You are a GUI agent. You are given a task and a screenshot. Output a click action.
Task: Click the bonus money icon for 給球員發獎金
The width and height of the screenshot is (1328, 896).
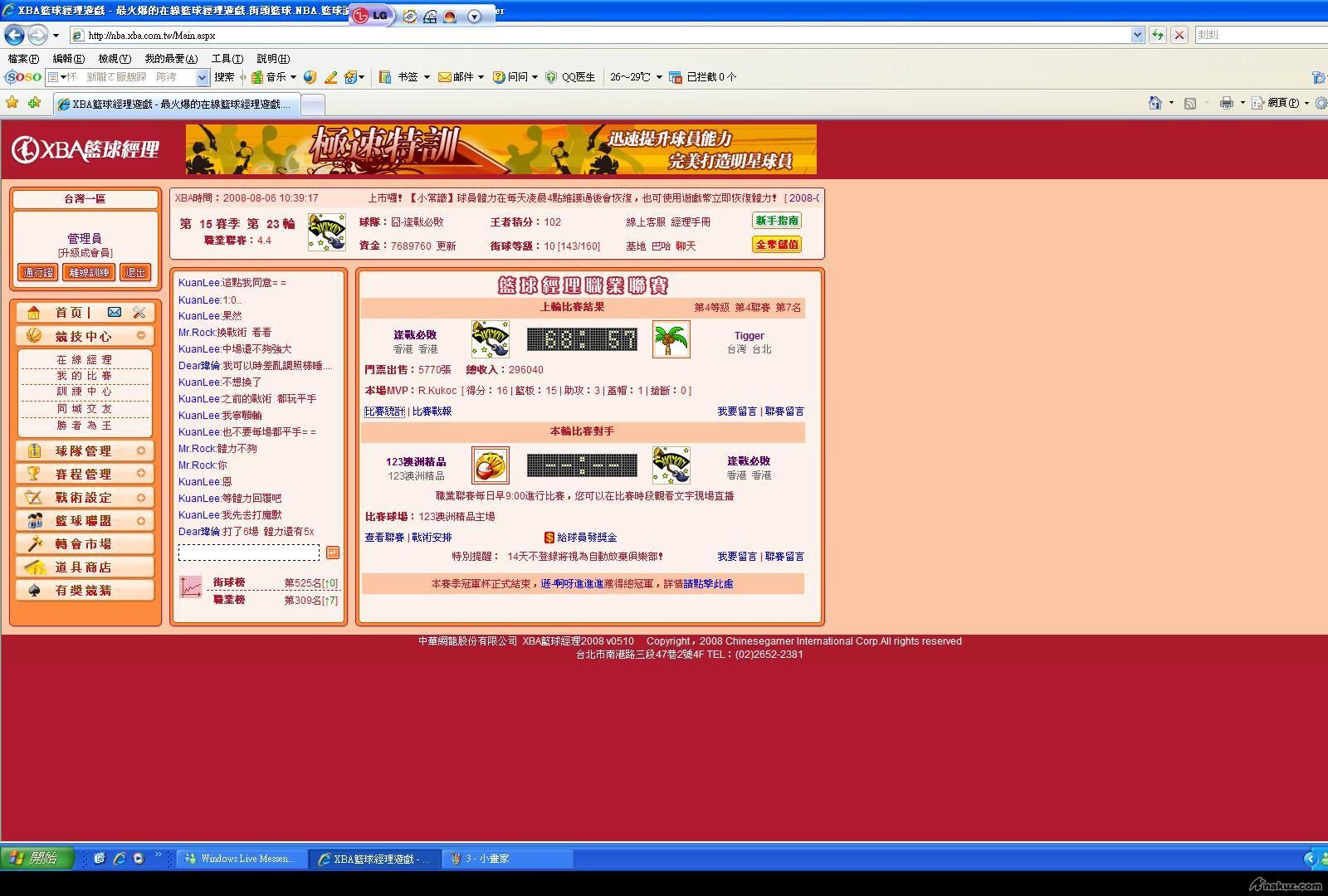point(549,538)
